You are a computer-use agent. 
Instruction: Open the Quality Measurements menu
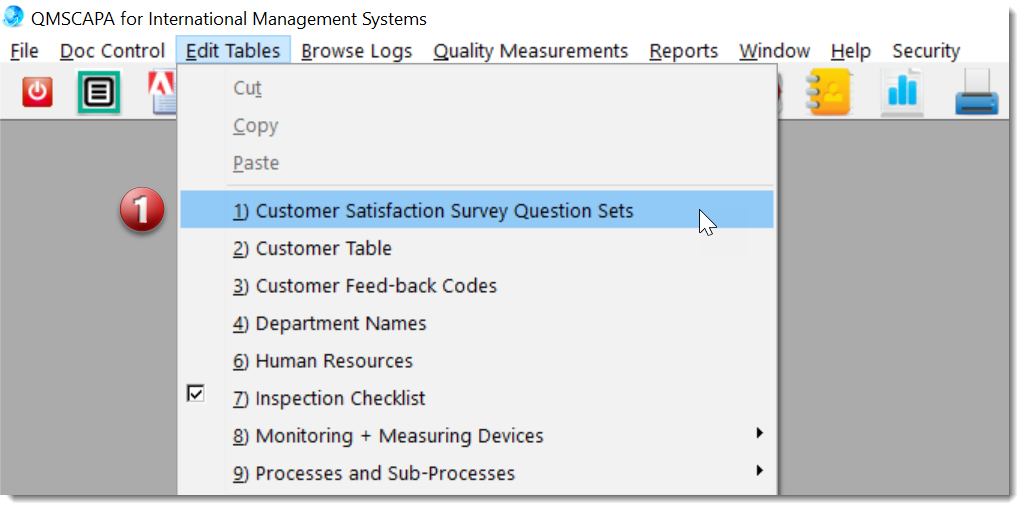point(530,51)
